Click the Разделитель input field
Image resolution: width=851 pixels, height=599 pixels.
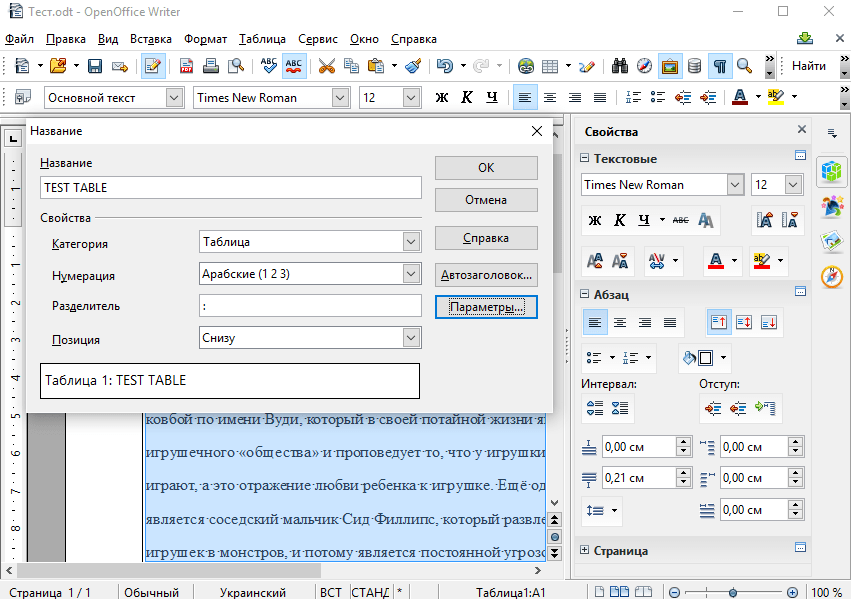click(310, 306)
